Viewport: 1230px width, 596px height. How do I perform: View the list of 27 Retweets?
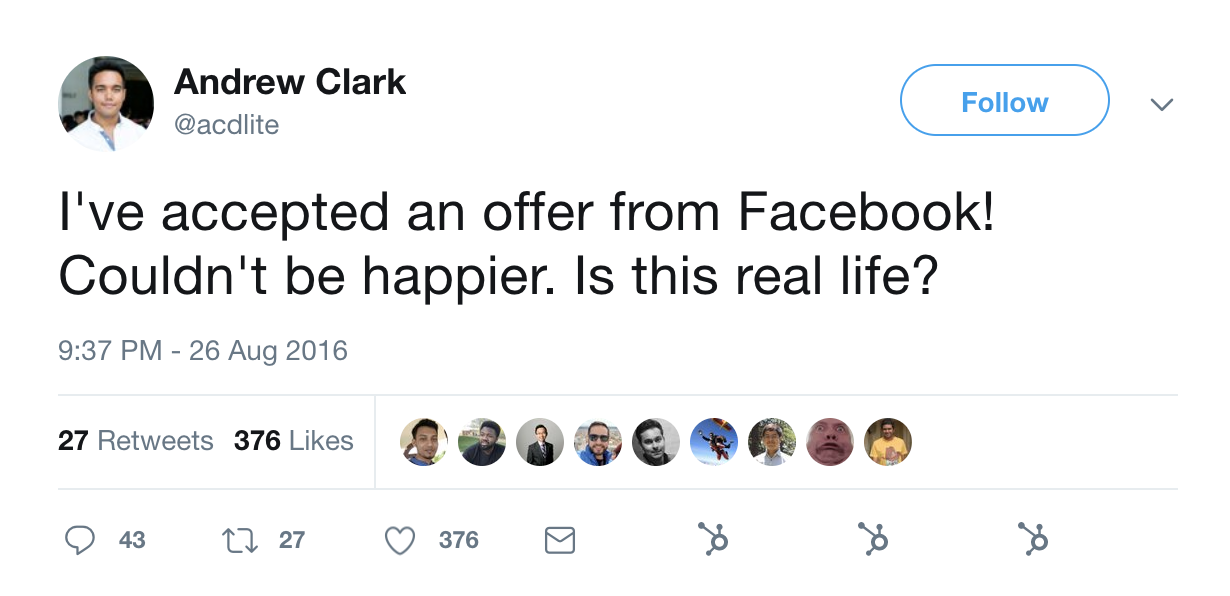[135, 441]
